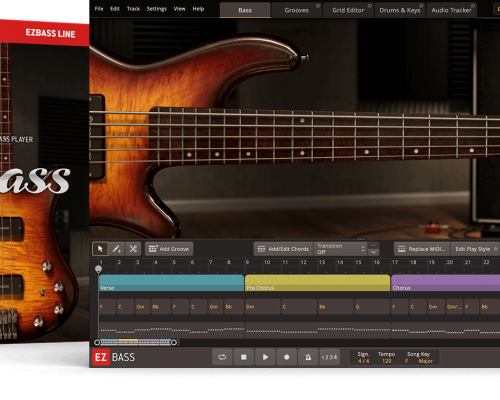The image size is (500, 400).
Task: Toggle the metronome
Action: (308, 357)
